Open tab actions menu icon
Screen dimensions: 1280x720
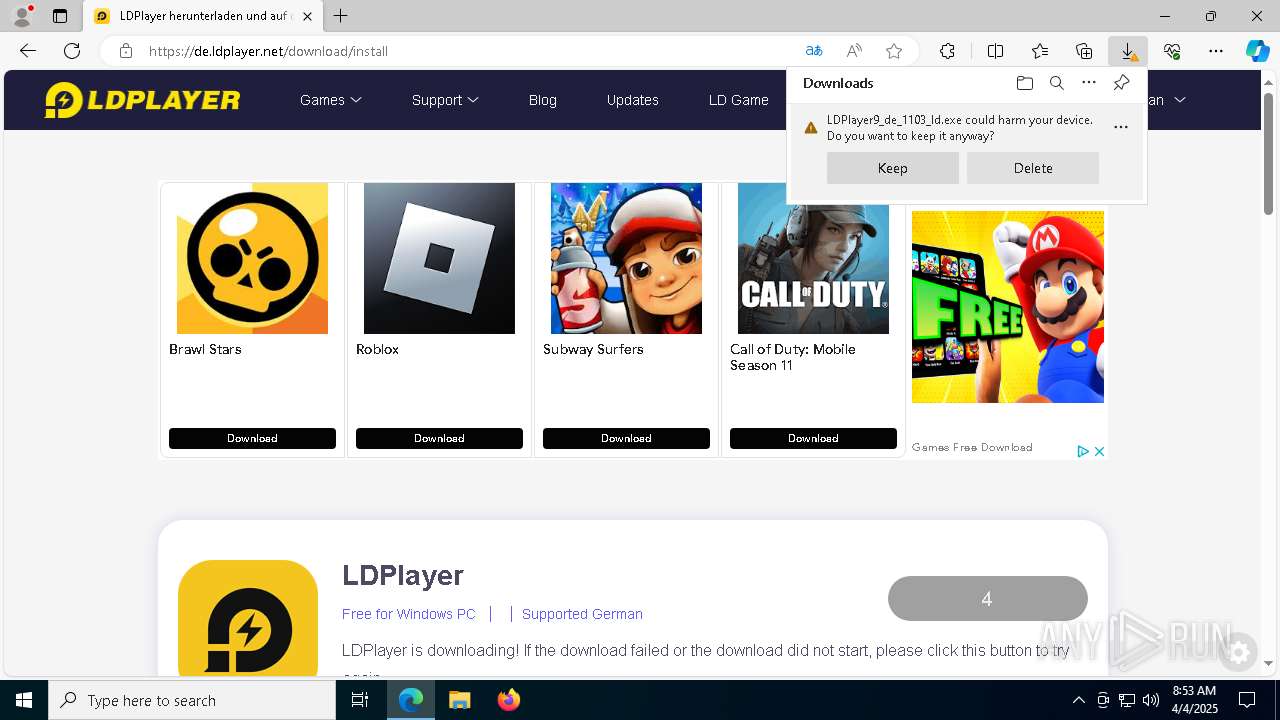(60, 16)
